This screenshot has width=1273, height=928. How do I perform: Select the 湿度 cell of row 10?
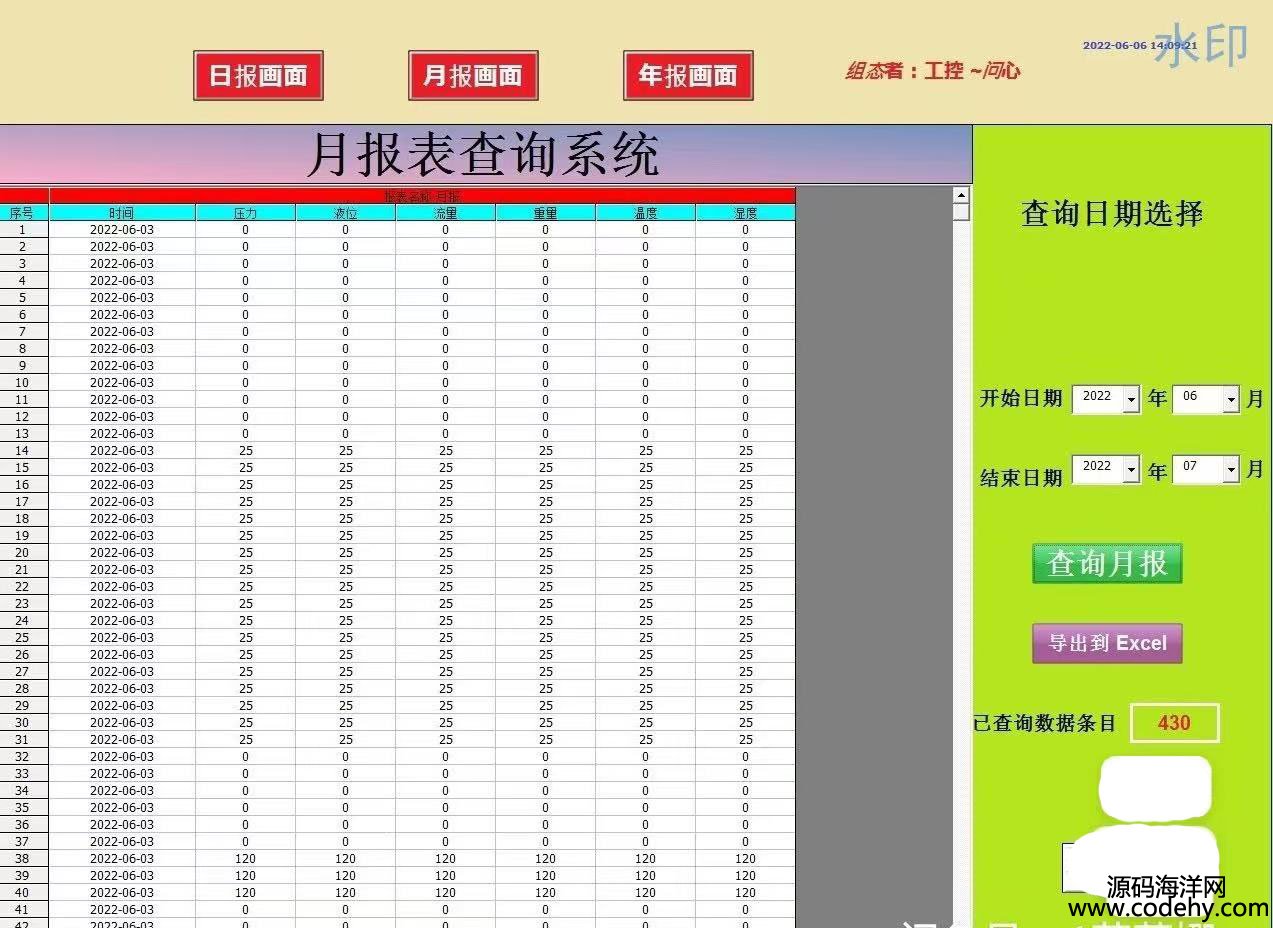coord(746,383)
